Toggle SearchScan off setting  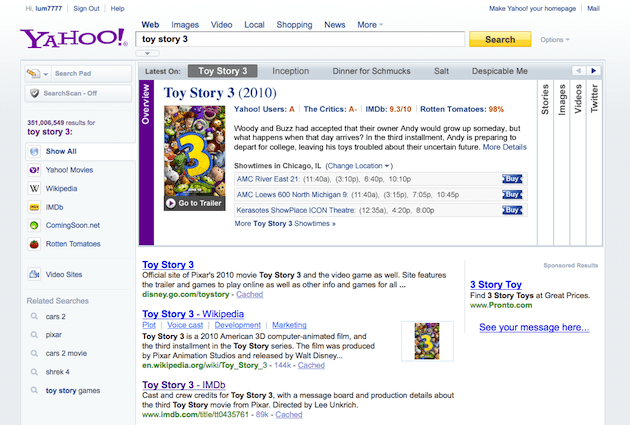click(70, 92)
